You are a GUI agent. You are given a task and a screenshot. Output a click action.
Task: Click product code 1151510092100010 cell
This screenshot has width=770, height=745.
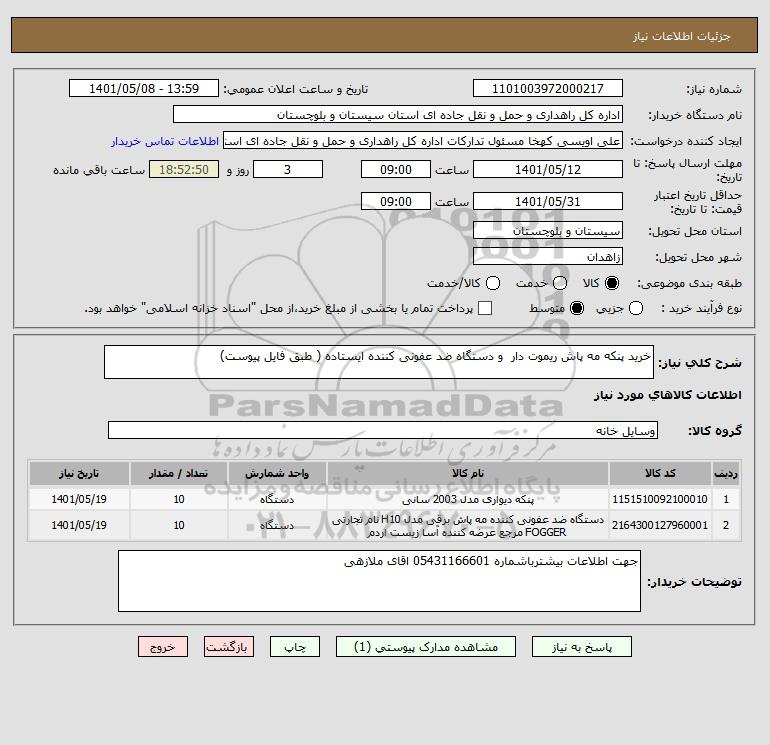pos(660,499)
